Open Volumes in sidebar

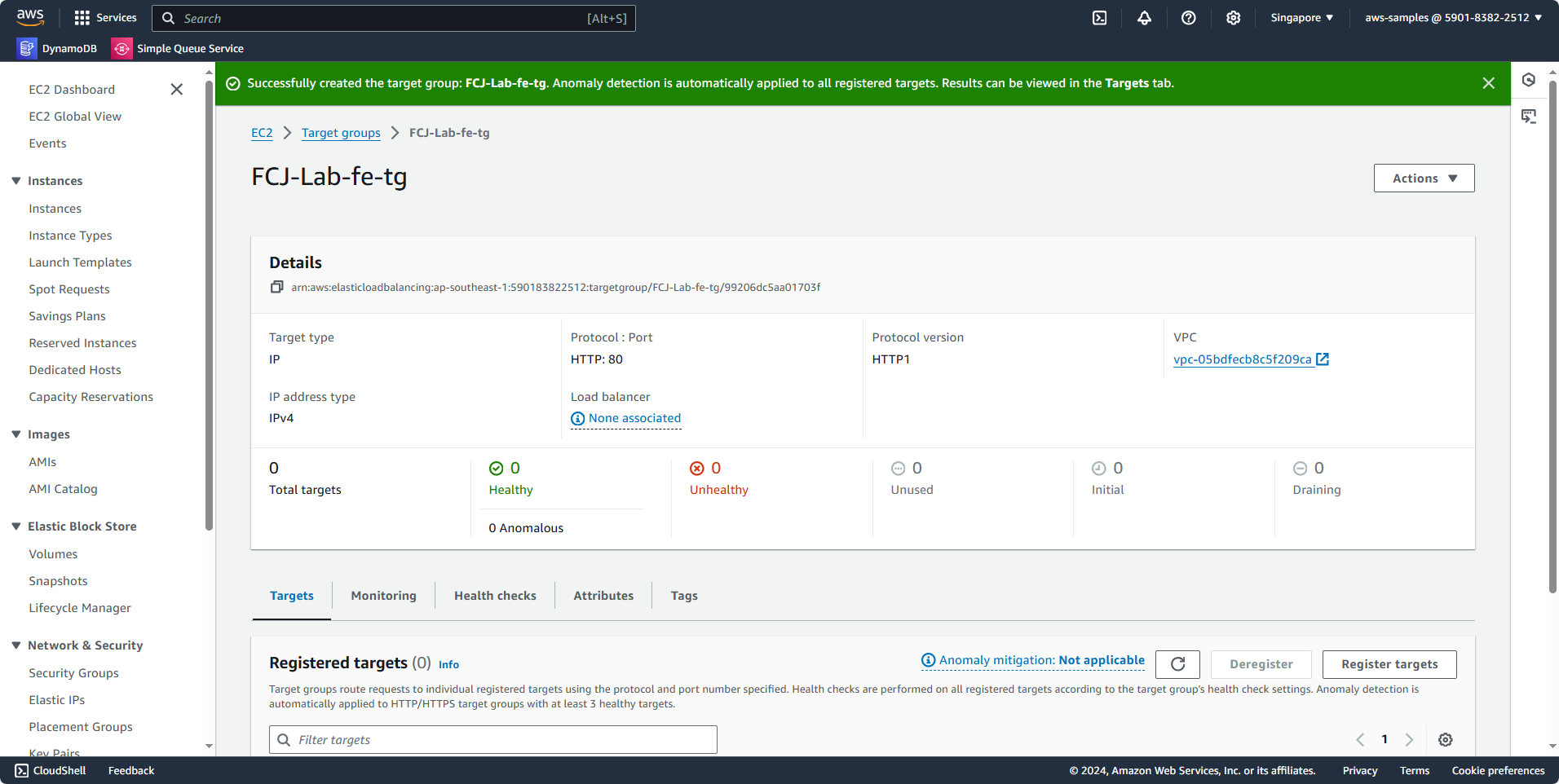pos(53,554)
